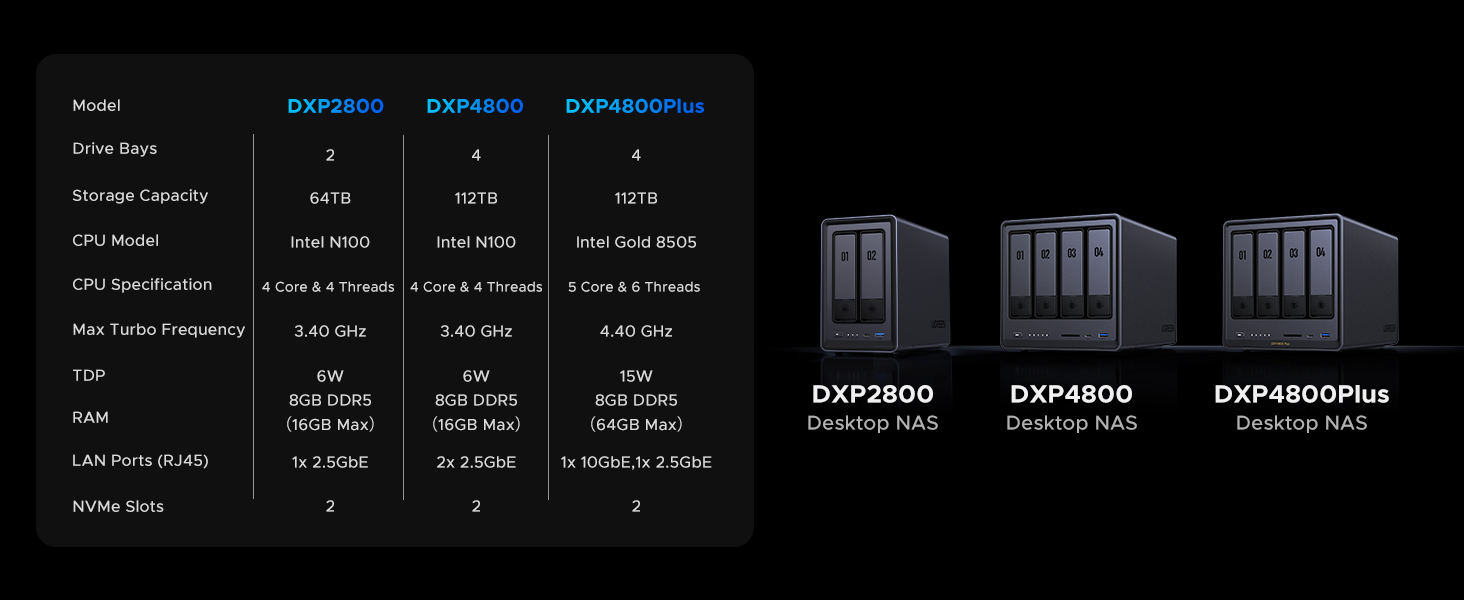This screenshot has height=600, width=1464.
Task: Click the DXP4800Plus caption under the product image
Action: (1301, 394)
